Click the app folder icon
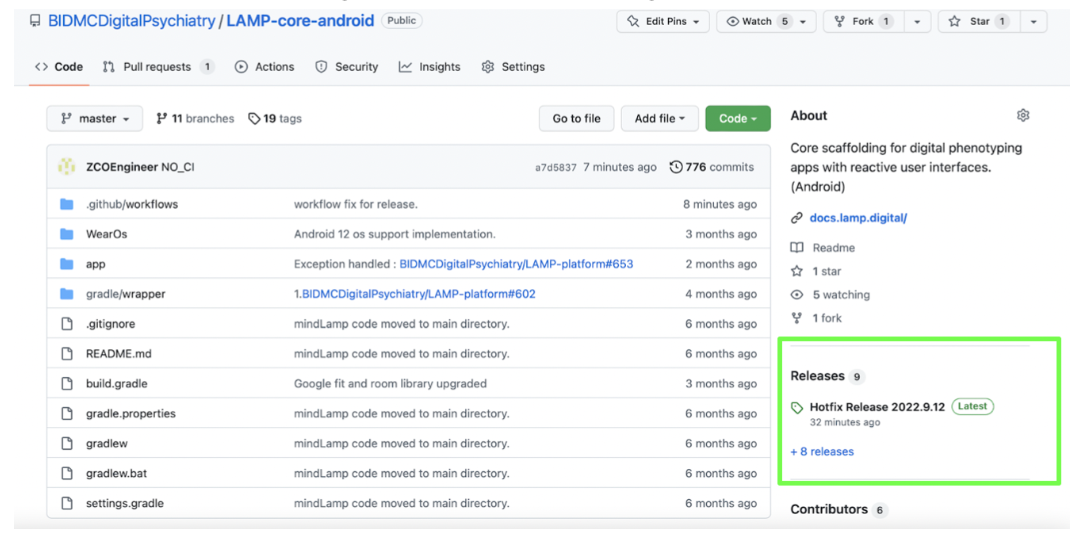The image size is (1072, 534). click(x=66, y=264)
